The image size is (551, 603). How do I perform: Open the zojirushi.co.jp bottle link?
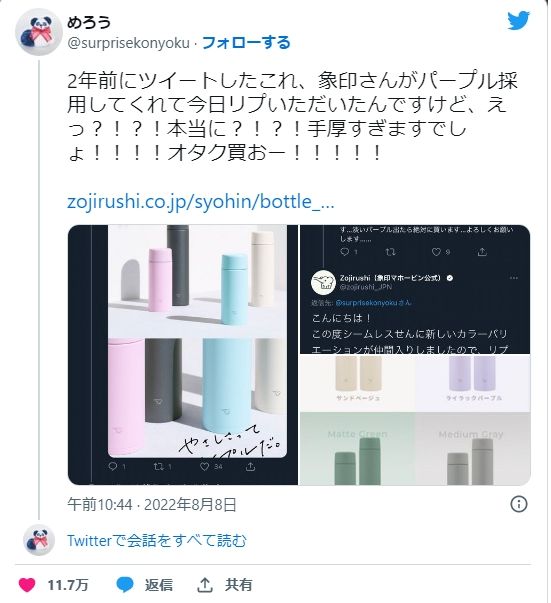pyautogui.click(x=200, y=202)
